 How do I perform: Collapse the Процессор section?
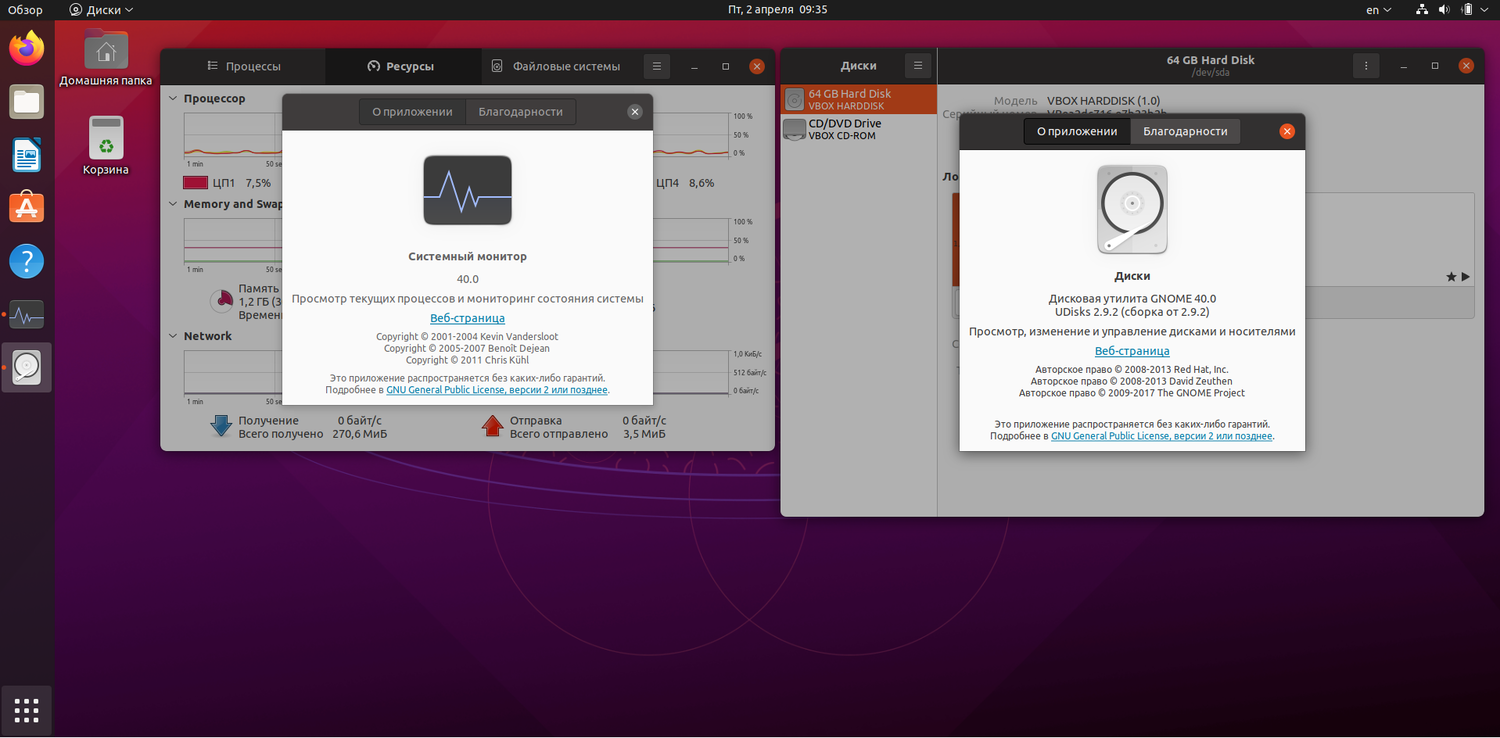coord(172,98)
